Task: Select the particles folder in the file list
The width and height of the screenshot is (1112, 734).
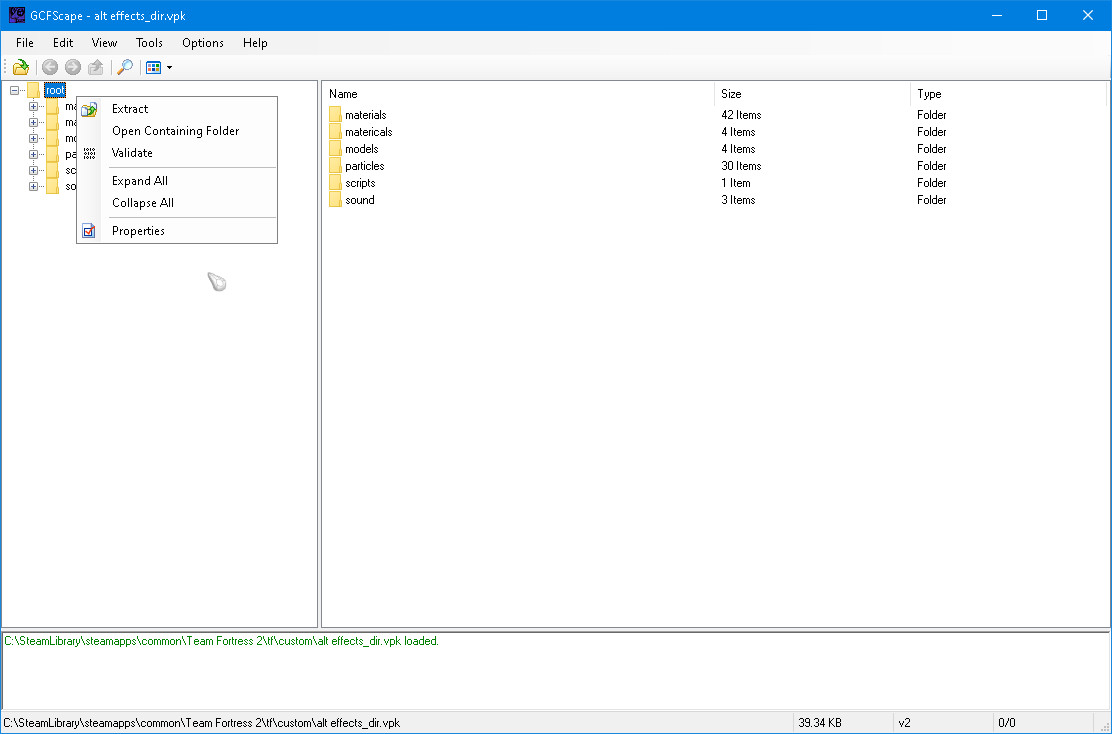Action: [363, 165]
